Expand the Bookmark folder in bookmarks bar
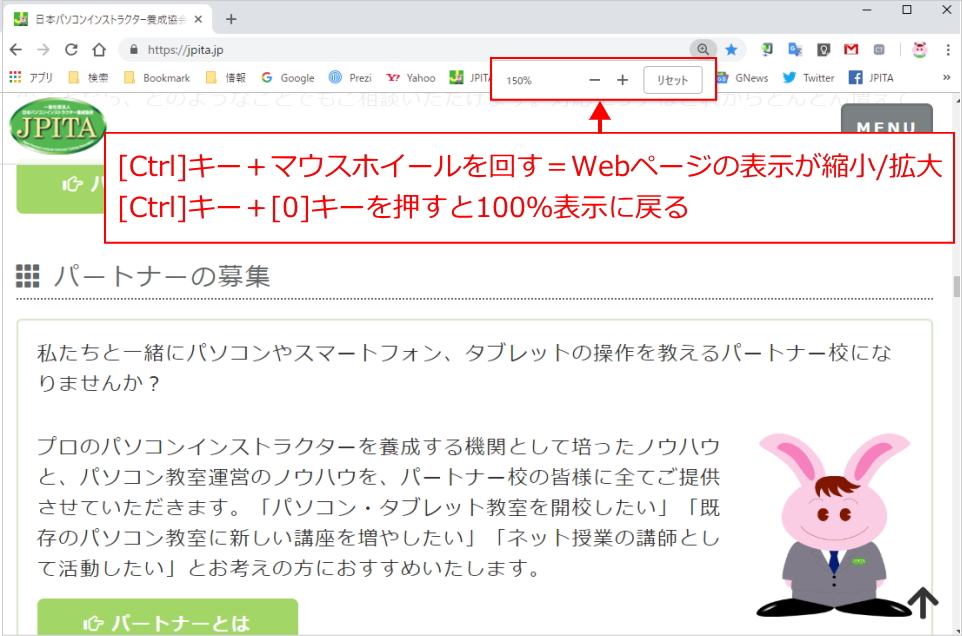The width and height of the screenshot is (962, 636). coord(156,77)
